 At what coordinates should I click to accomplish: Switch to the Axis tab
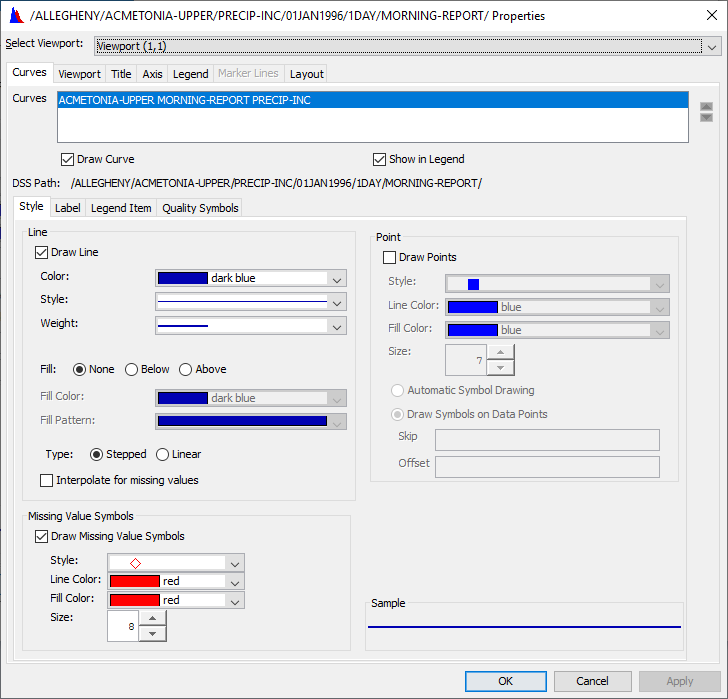152,74
